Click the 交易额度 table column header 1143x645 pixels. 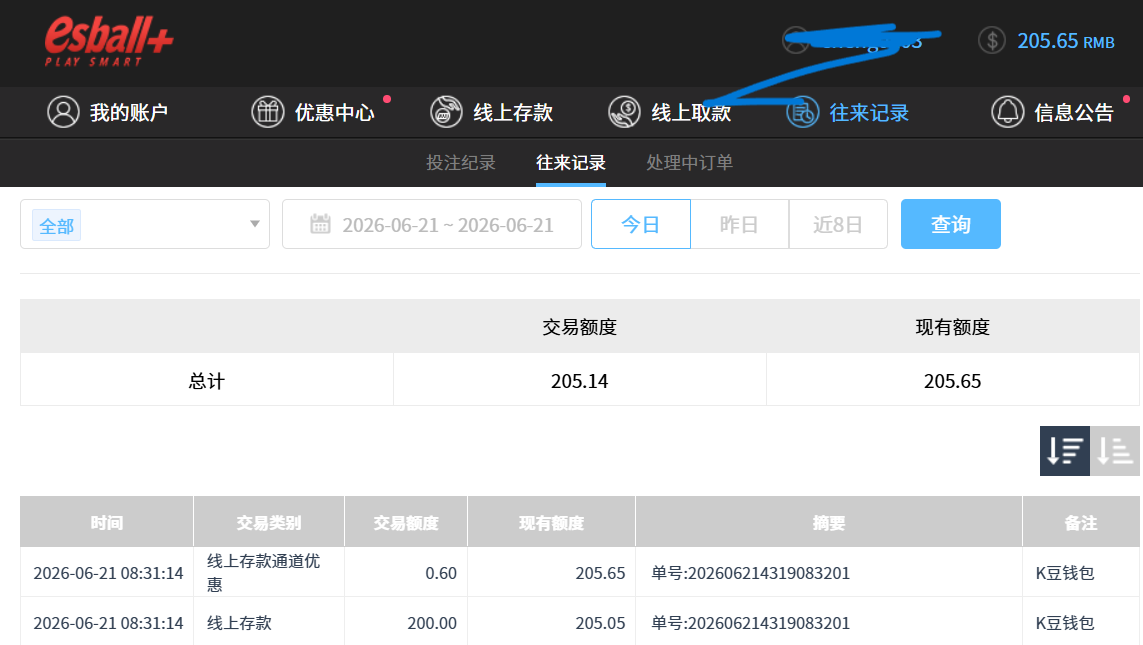pyautogui.click(x=405, y=523)
